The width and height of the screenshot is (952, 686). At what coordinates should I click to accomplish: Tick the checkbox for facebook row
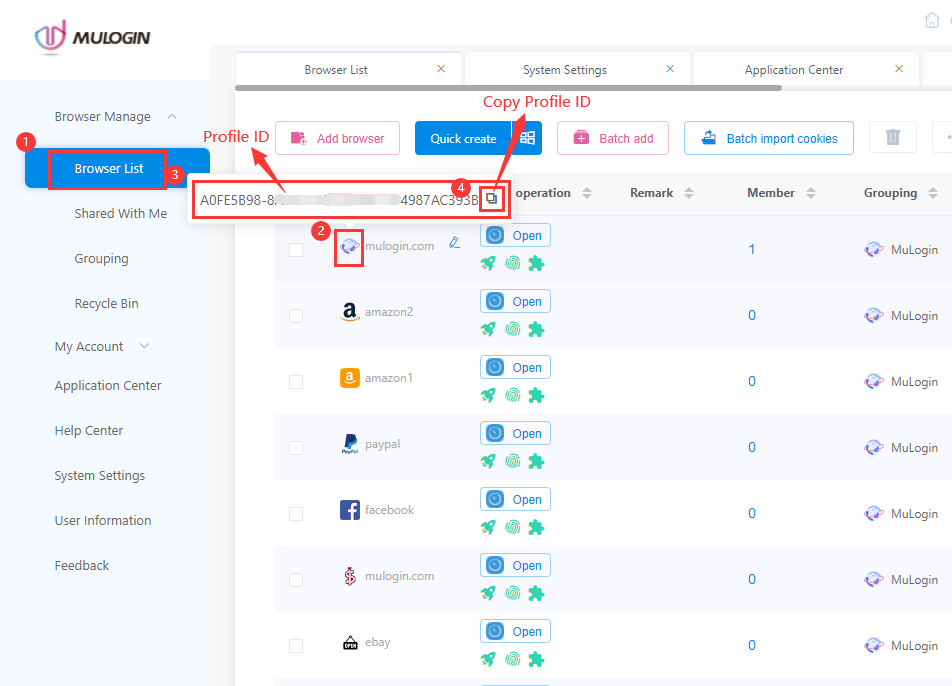(296, 514)
